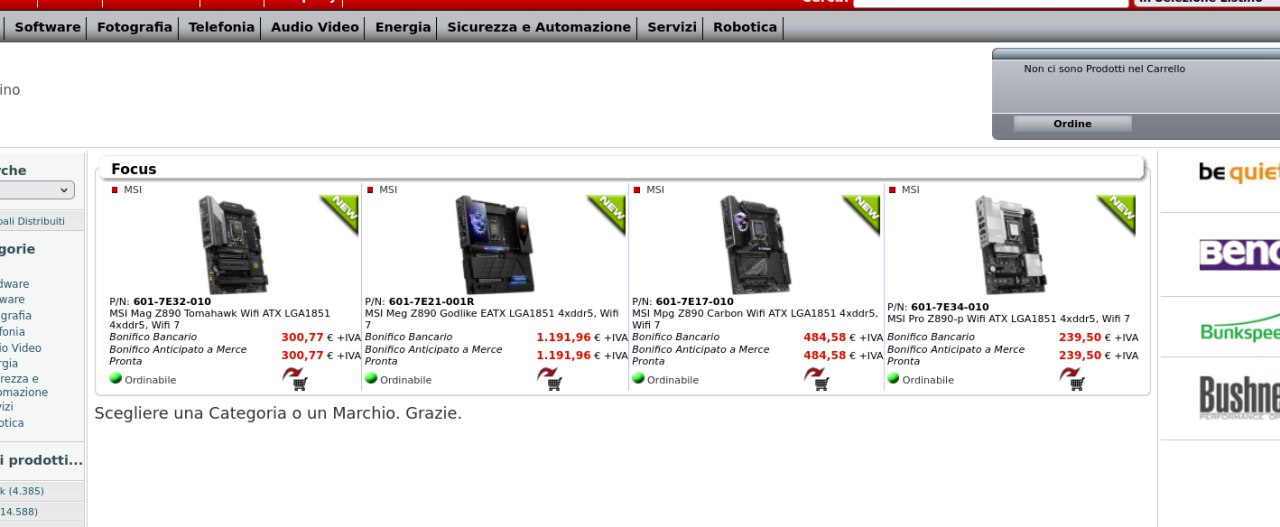Open the Software menu

click(x=47, y=27)
